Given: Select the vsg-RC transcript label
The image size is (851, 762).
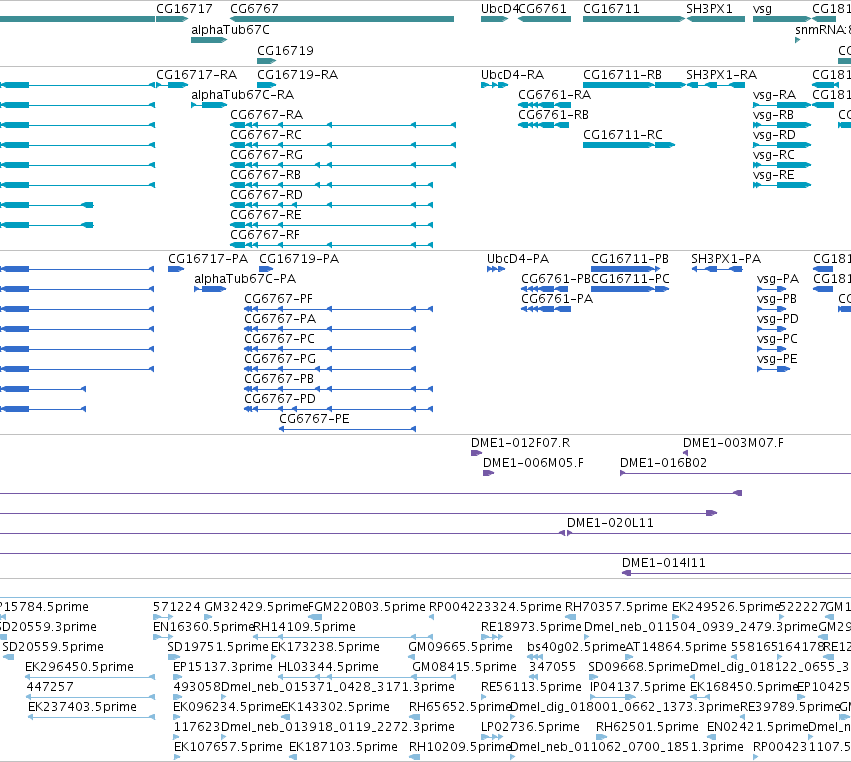Looking at the screenshot, I should (773, 155).
